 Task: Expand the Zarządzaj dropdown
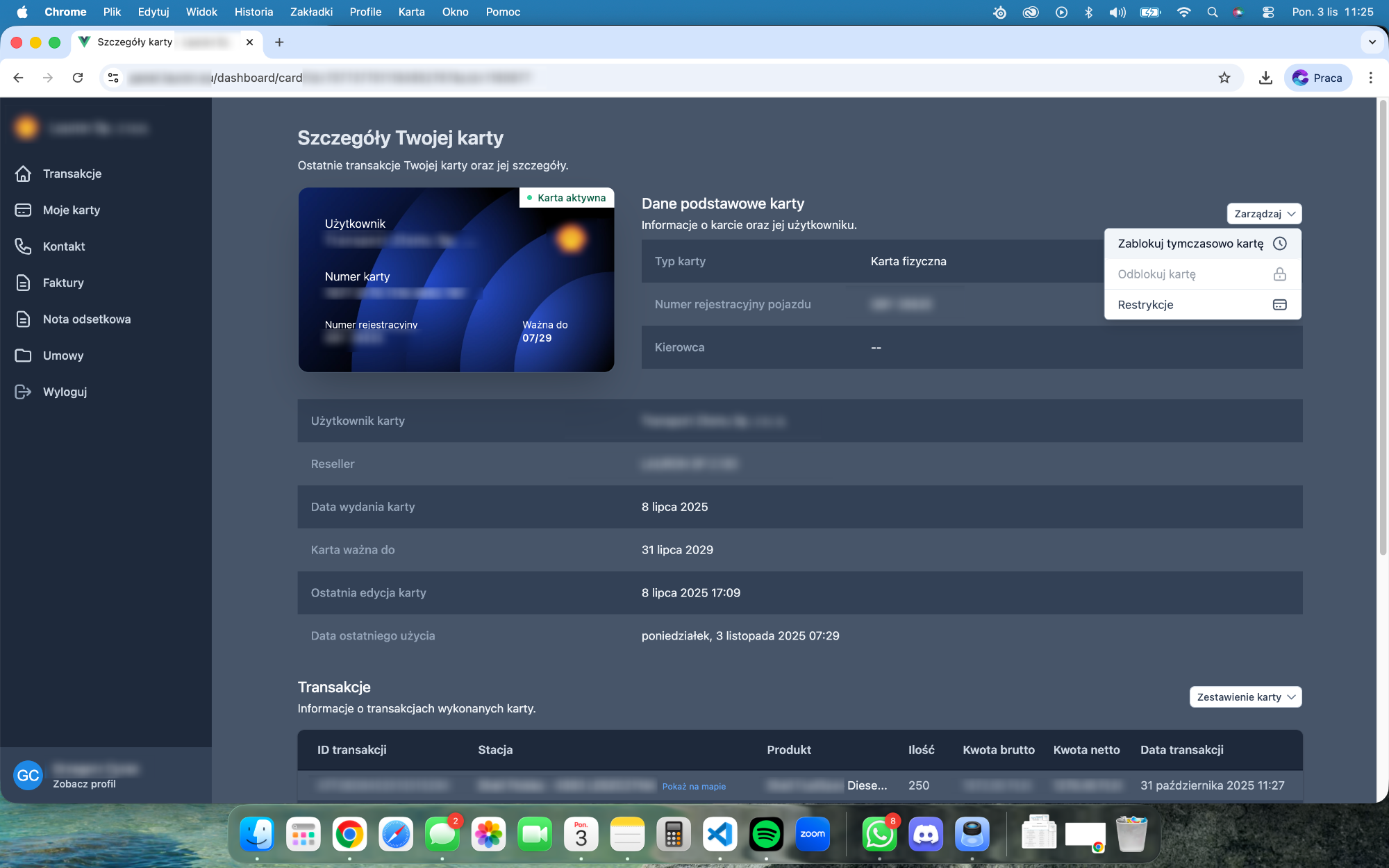tap(1263, 213)
